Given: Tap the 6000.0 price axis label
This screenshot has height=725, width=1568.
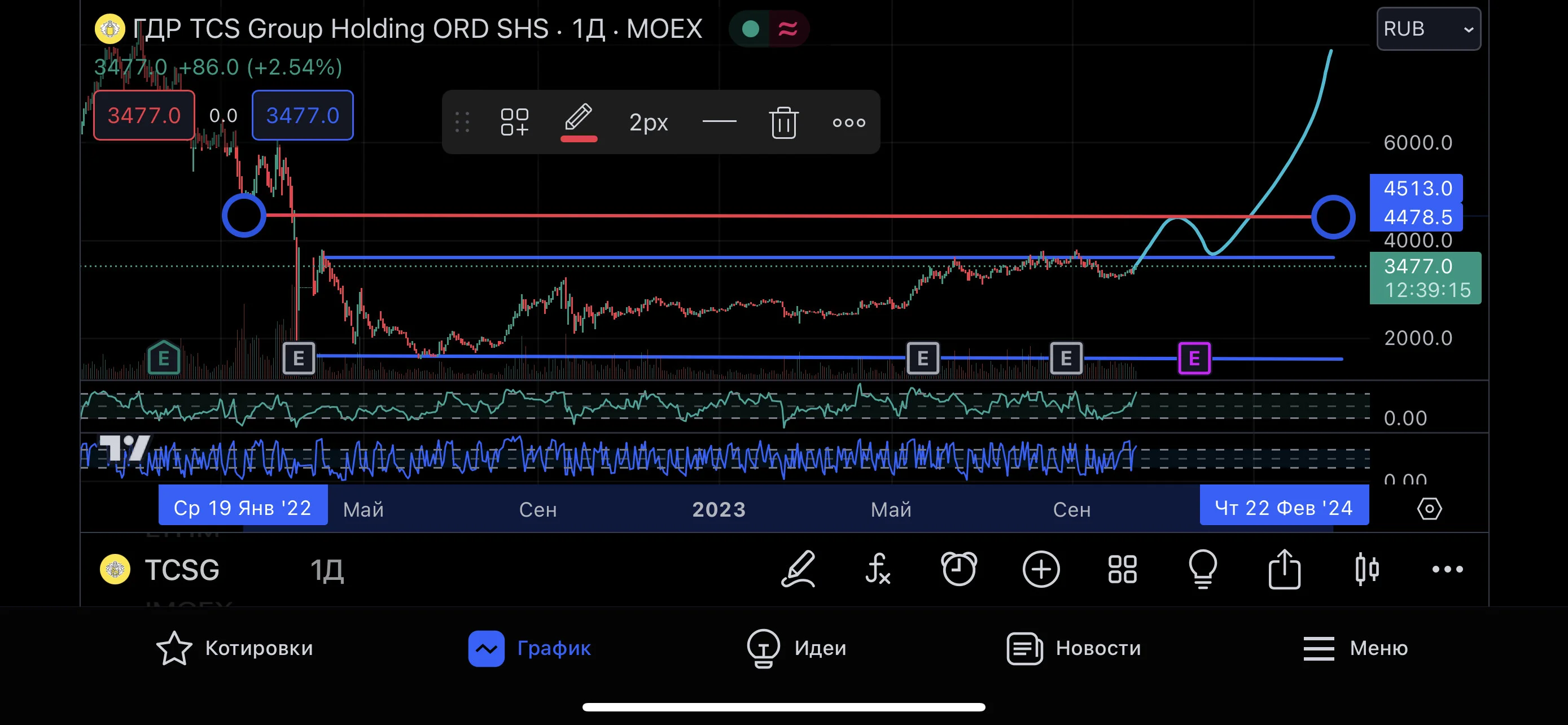Looking at the screenshot, I should point(1418,143).
